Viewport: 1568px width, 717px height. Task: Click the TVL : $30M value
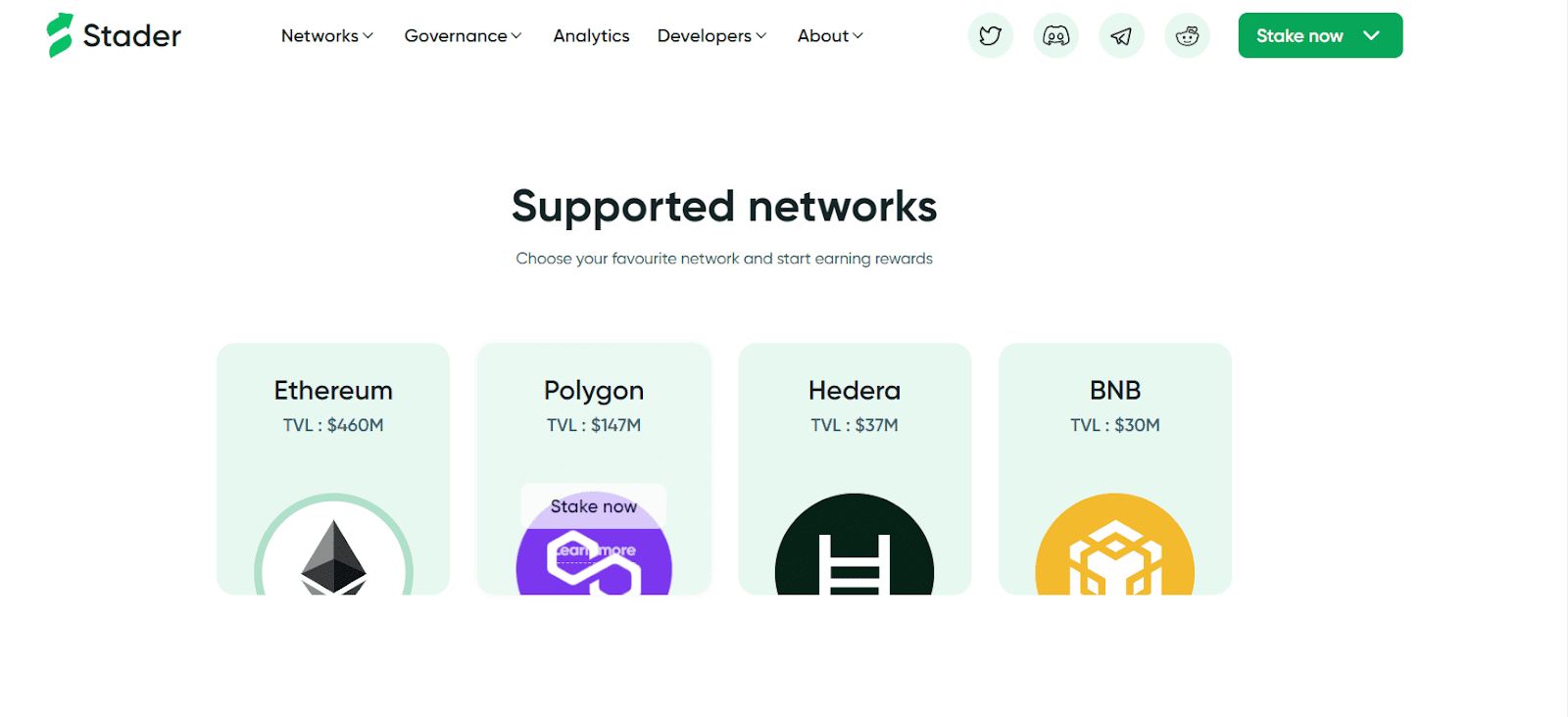click(x=1115, y=425)
